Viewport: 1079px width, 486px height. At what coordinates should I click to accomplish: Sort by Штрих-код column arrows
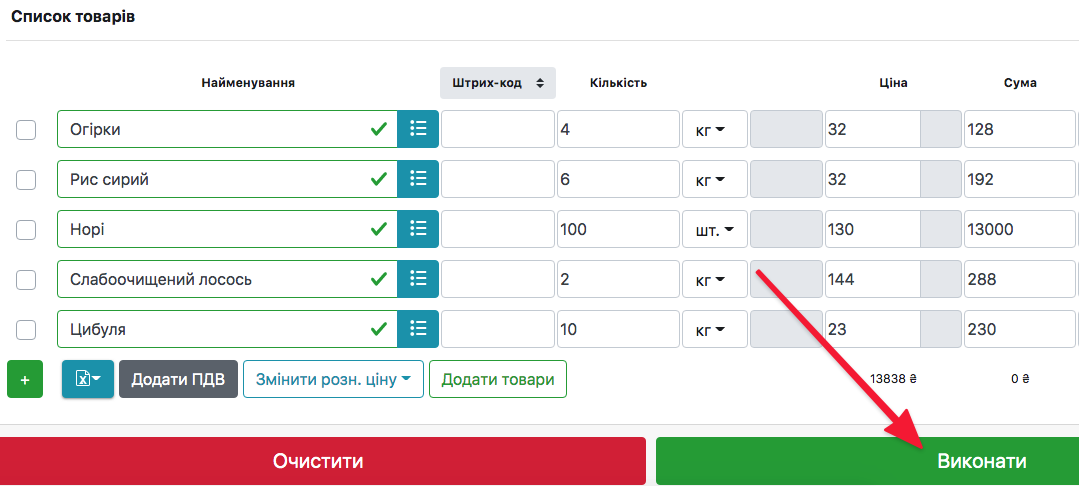pyautogui.click(x=540, y=83)
